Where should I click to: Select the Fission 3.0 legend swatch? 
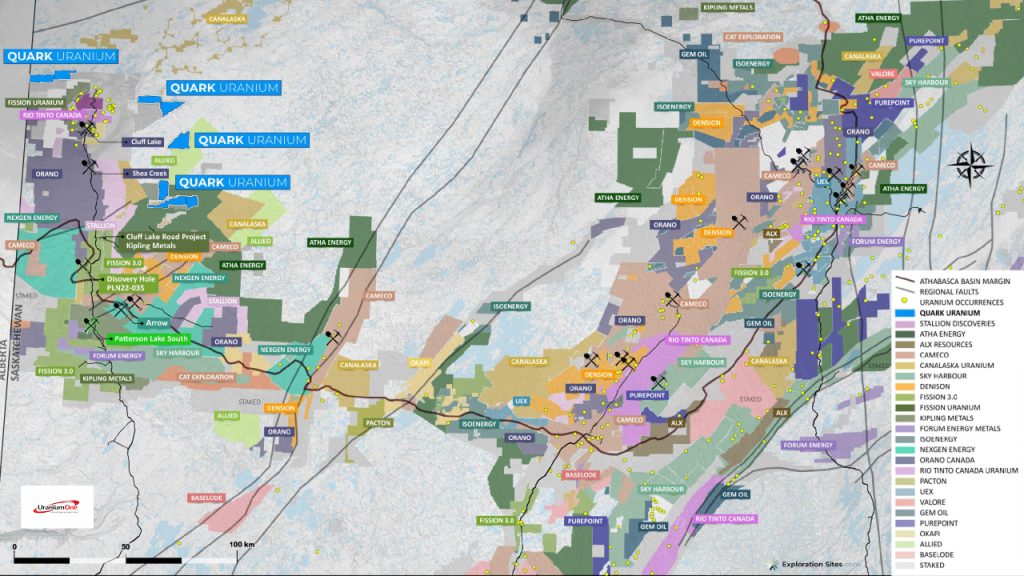904,396
